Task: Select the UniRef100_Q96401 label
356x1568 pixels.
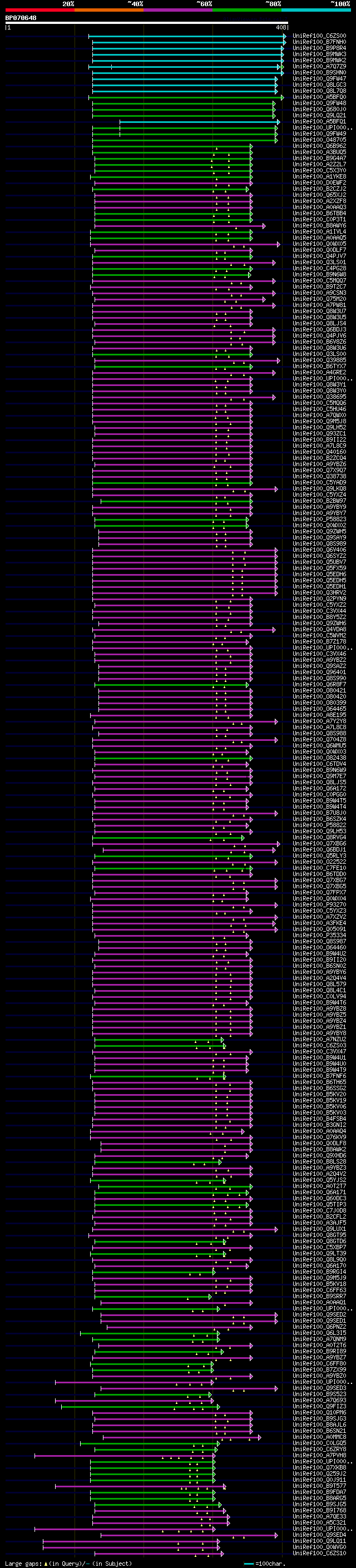Action: point(319,672)
